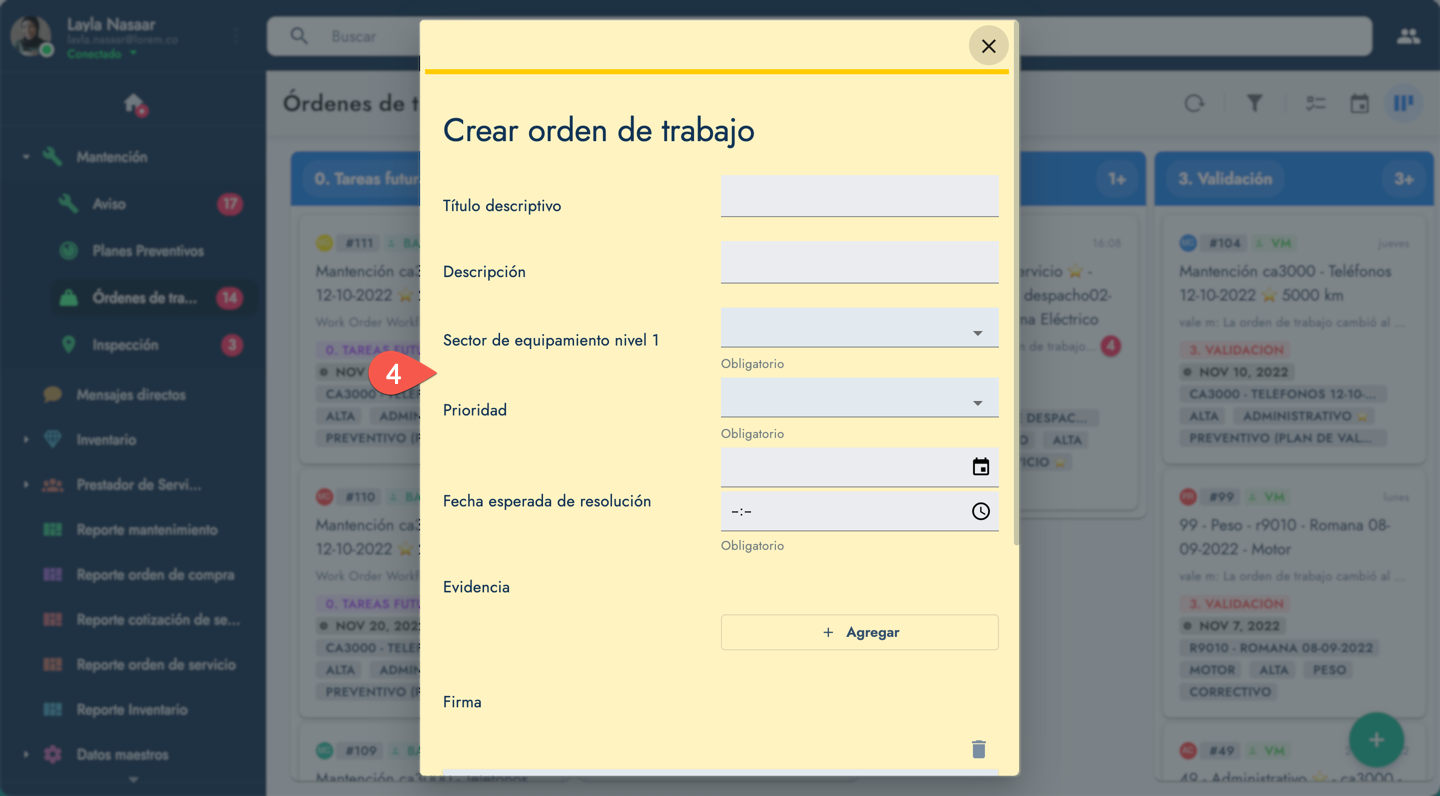
Task: Open the Conectado status dropdown
Action: [102, 53]
